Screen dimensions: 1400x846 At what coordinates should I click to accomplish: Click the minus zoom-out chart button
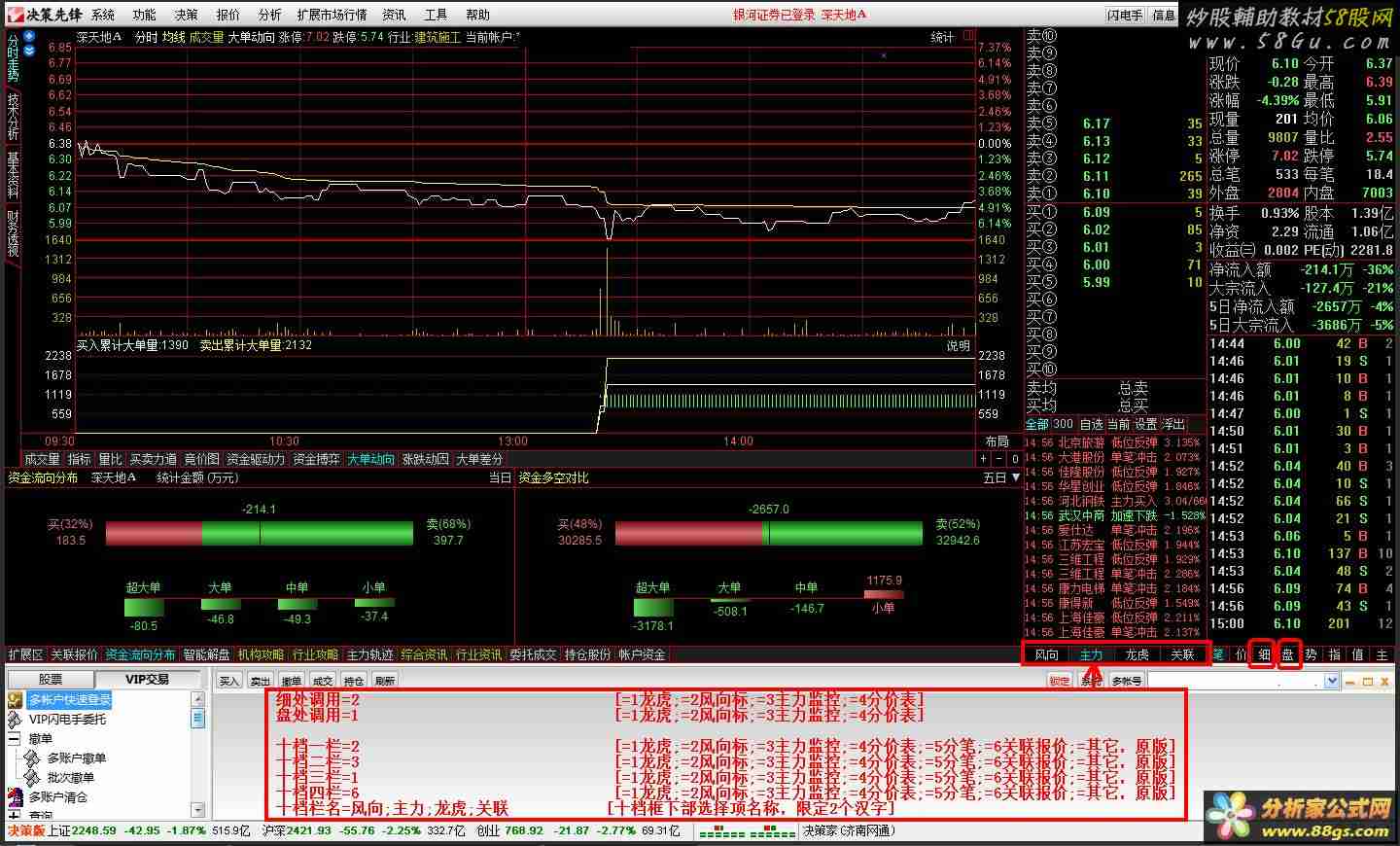998,459
